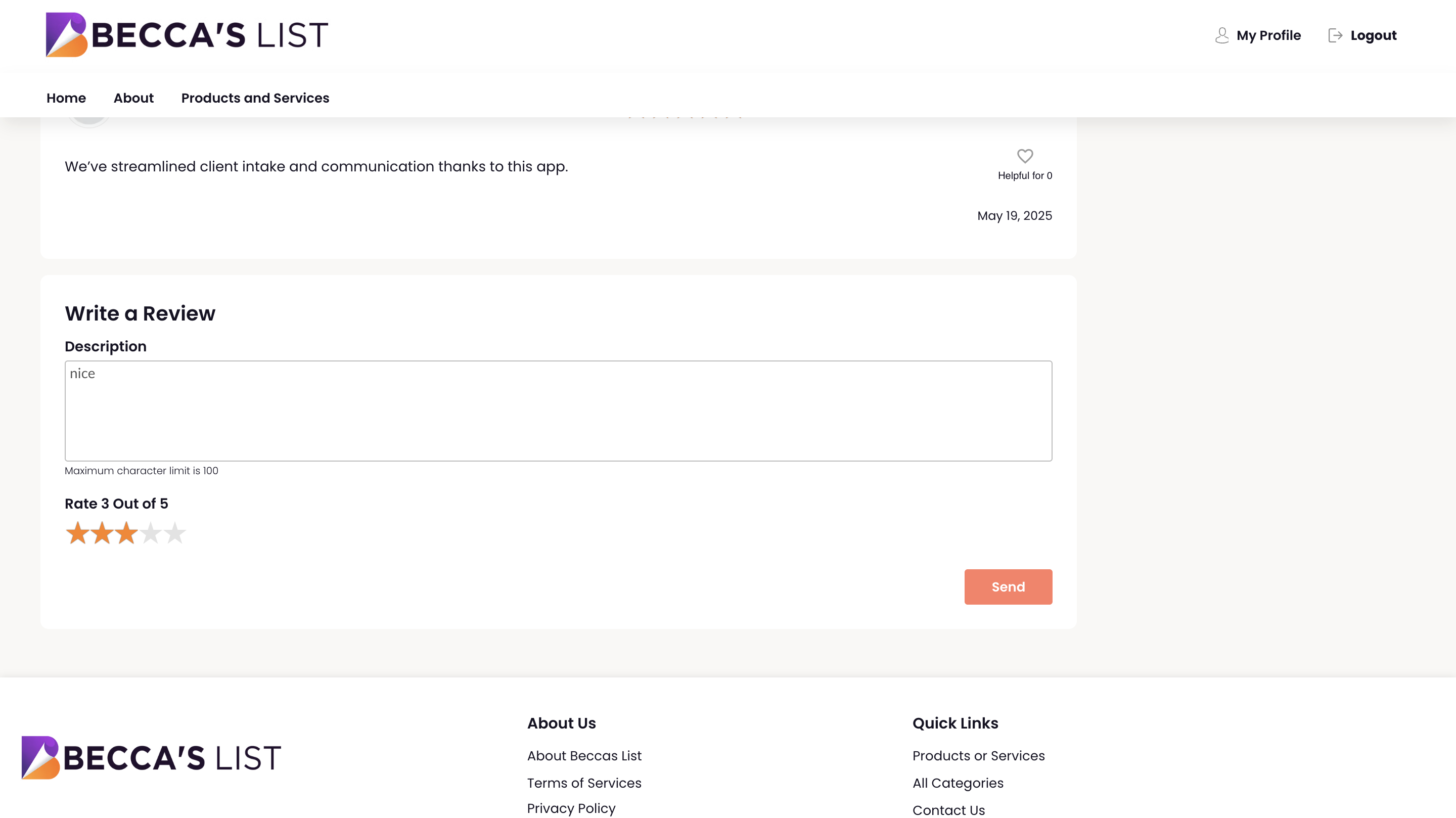Click the Becca's List header logo
The height and width of the screenshot is (818, 1456).
coord(187,34)
